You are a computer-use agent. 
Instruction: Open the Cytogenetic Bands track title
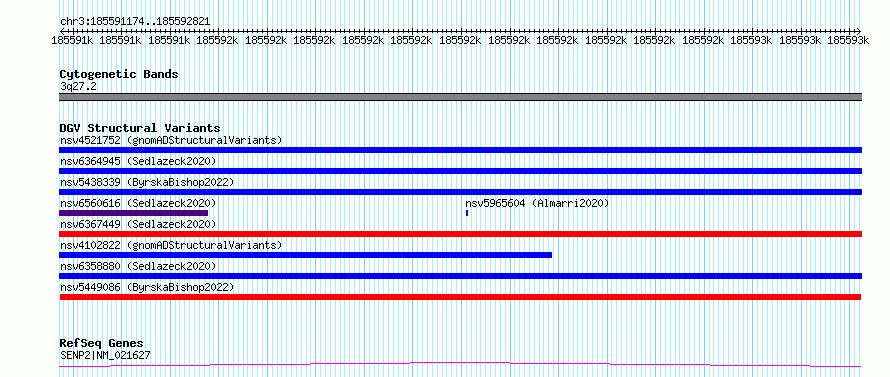(119, 74)
